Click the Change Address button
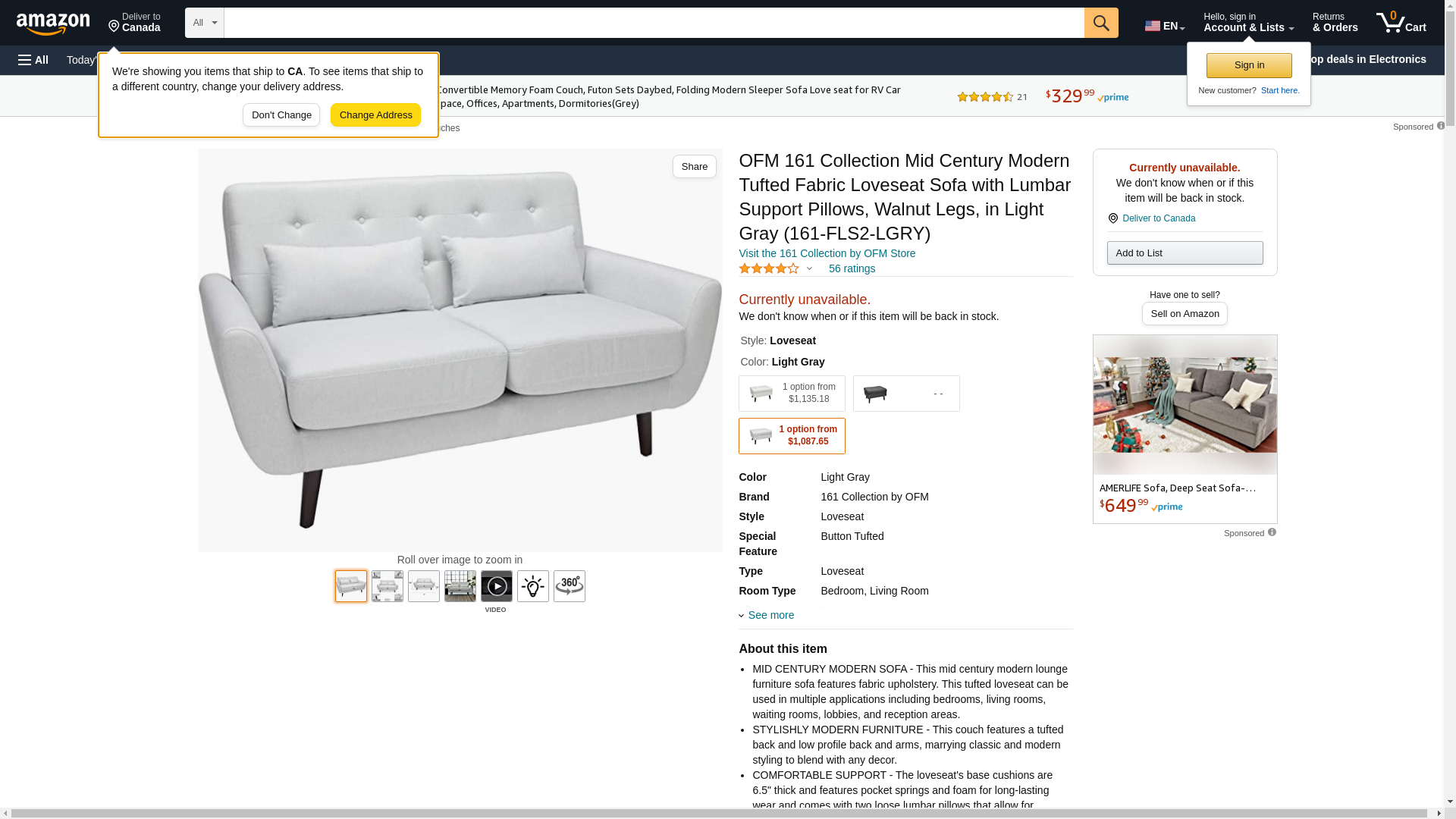Image resolution: width=1456 pixels, height=819 pixels. click(x=375, y=115)
